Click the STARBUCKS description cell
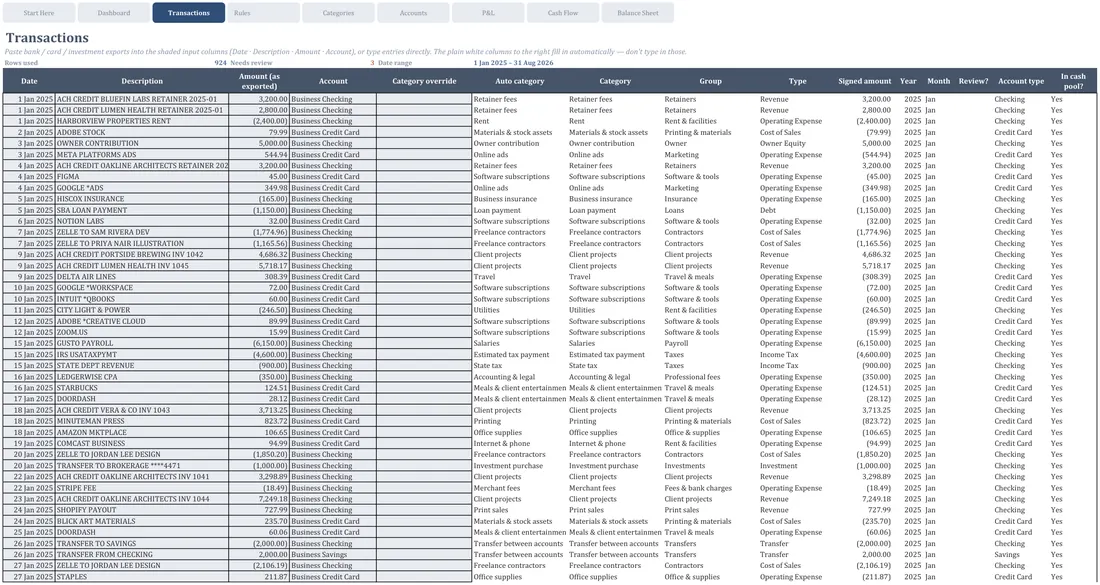 142,388
